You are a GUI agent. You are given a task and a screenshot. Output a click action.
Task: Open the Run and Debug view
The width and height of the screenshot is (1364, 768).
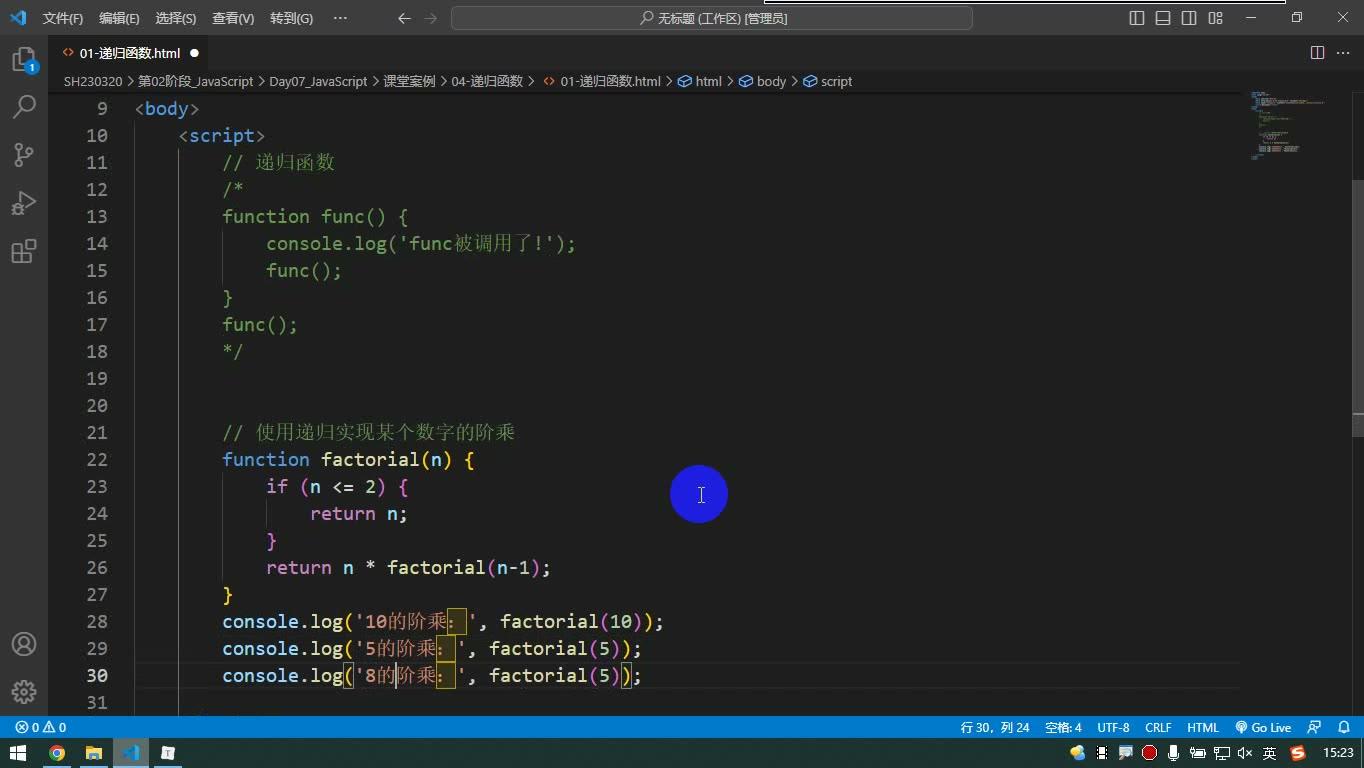[x=24, y=203]
